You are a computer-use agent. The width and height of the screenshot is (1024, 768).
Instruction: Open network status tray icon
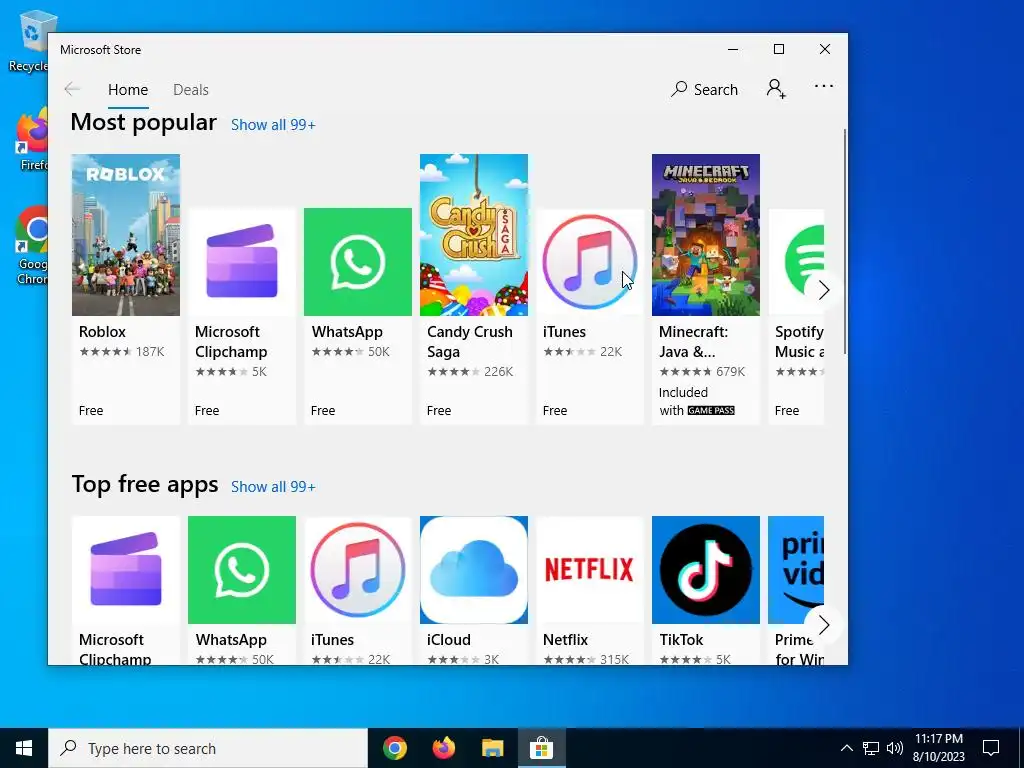pyautogui.click(x=871, y=748)
